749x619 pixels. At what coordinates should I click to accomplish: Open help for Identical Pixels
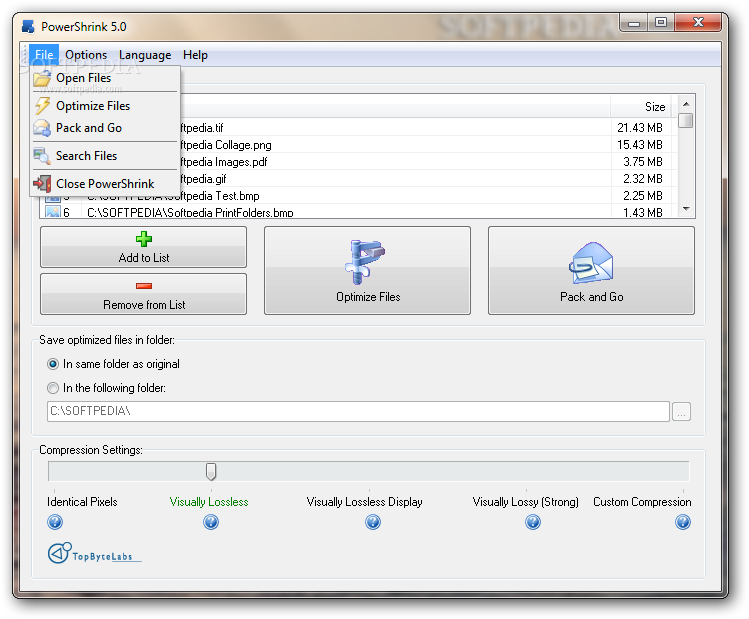[55, 522]
